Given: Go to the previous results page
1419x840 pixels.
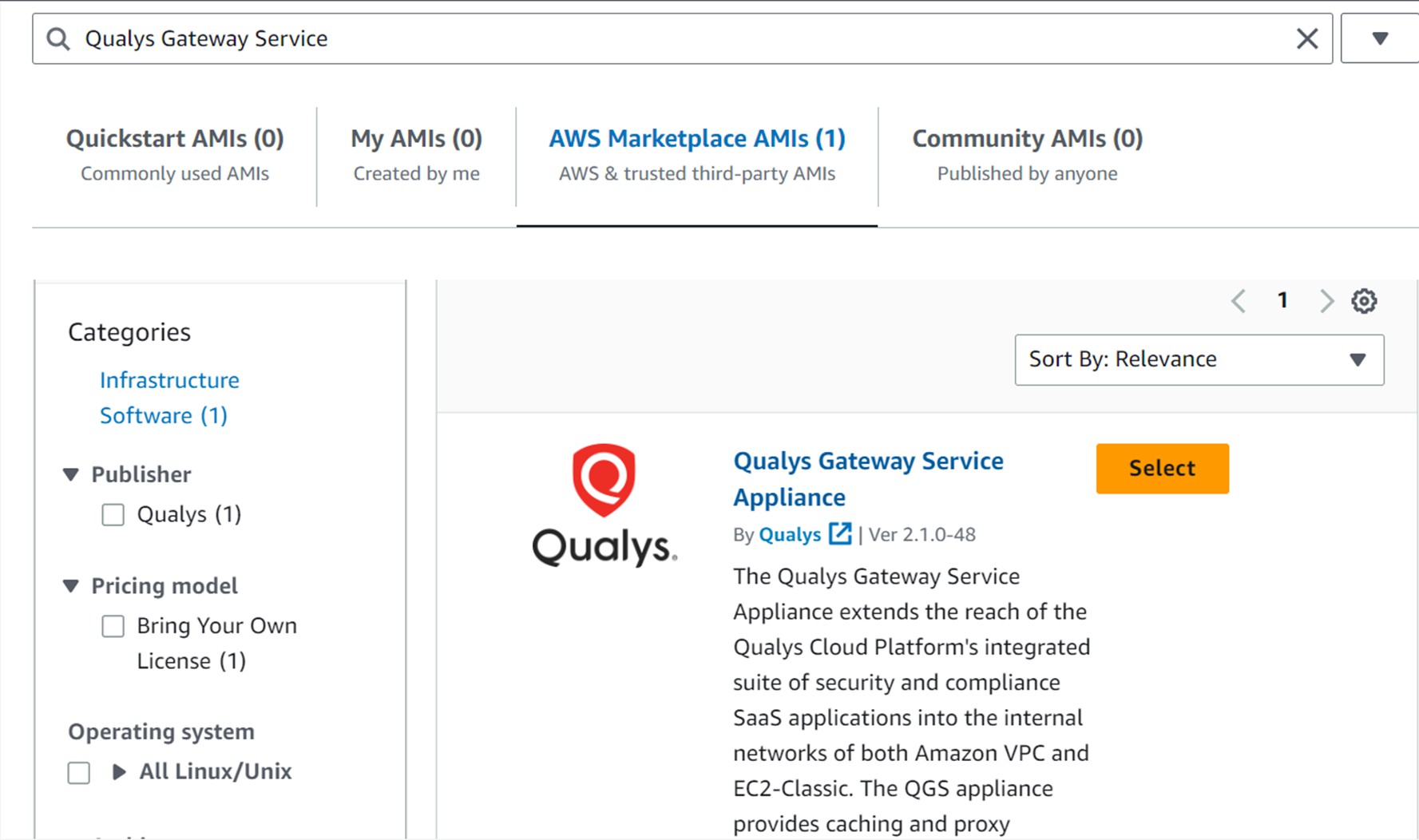Looking at the screenshot, I should 1239,301.
